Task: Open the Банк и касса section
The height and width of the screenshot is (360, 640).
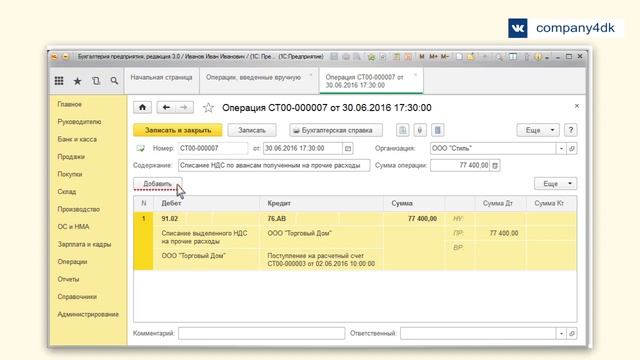Action: tap(77, 140)
